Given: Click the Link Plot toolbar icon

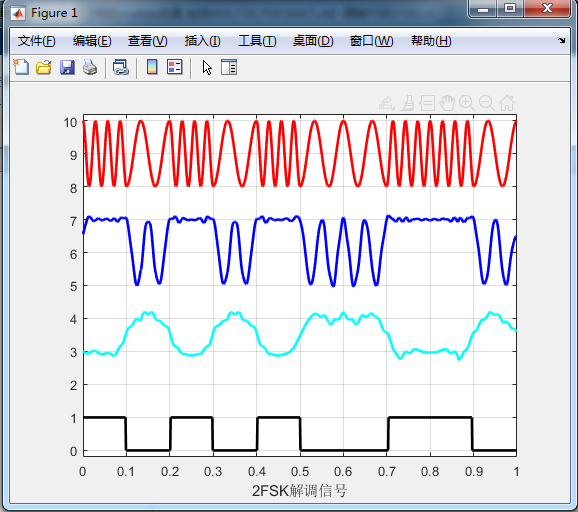Looking at the screenshot, I should 121,67.
